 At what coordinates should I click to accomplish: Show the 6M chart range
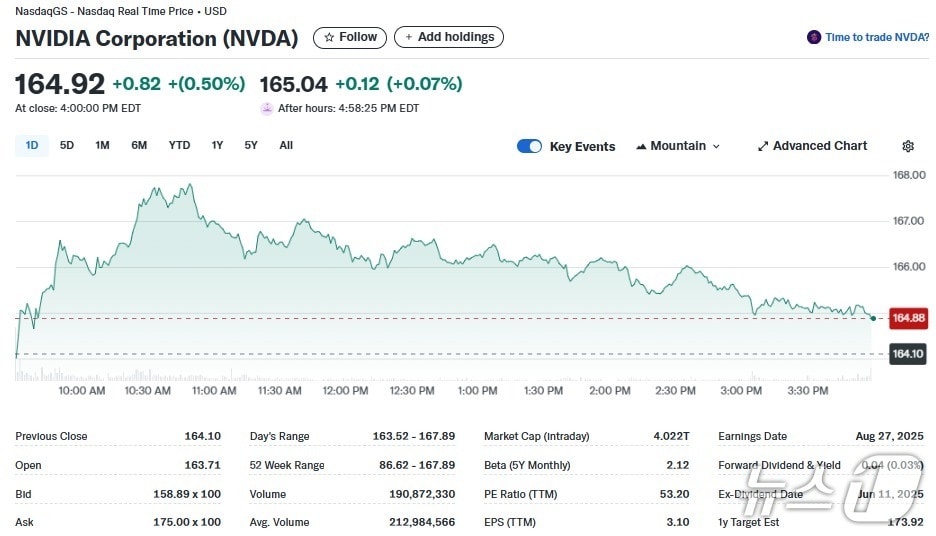139,145
